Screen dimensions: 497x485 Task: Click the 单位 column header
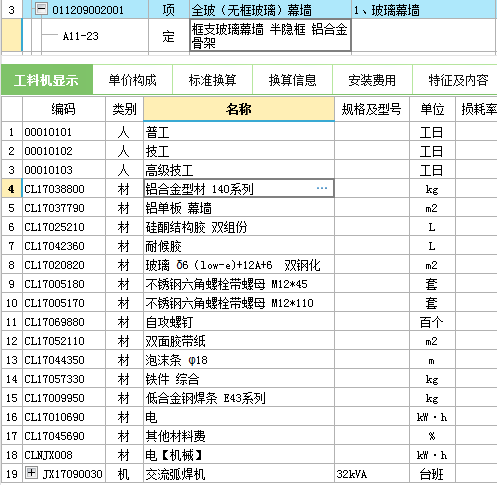pos(432,109)
